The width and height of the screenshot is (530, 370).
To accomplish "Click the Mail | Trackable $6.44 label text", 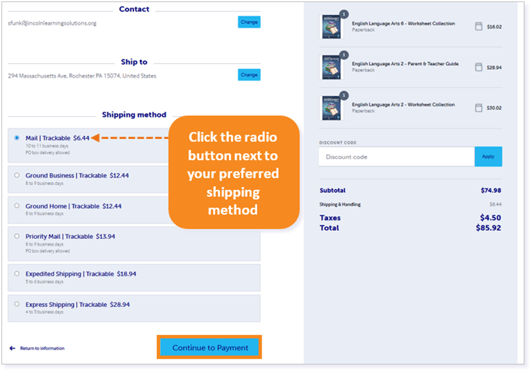I will click(x=57, y=138).
